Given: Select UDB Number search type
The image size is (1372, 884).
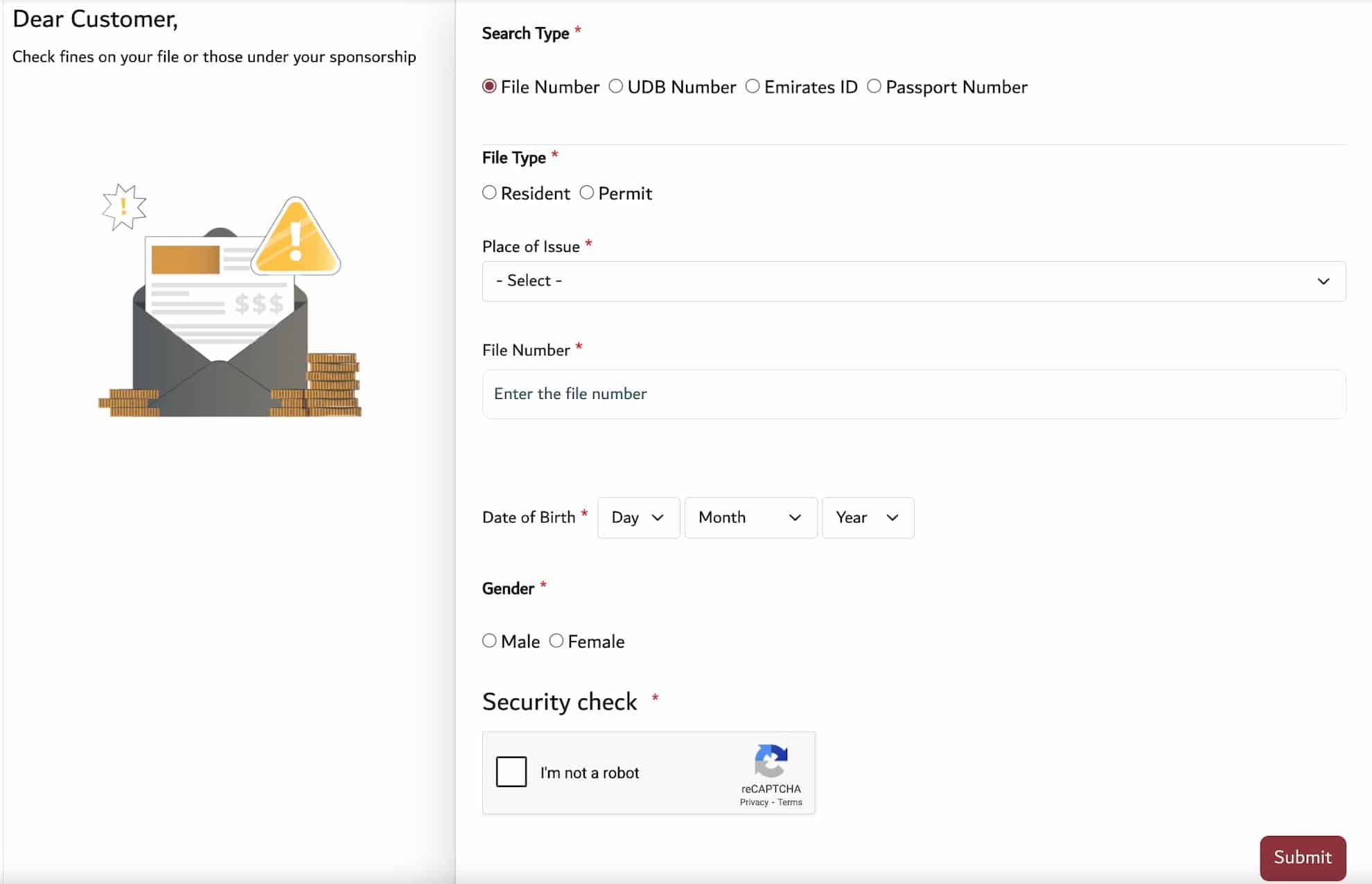Looking at the screenshot, I should [615, 86].
